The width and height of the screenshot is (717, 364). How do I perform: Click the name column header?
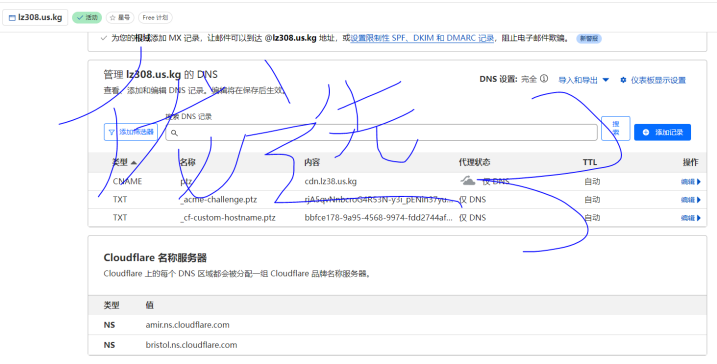pyautogui.click(x=187, y=162)
